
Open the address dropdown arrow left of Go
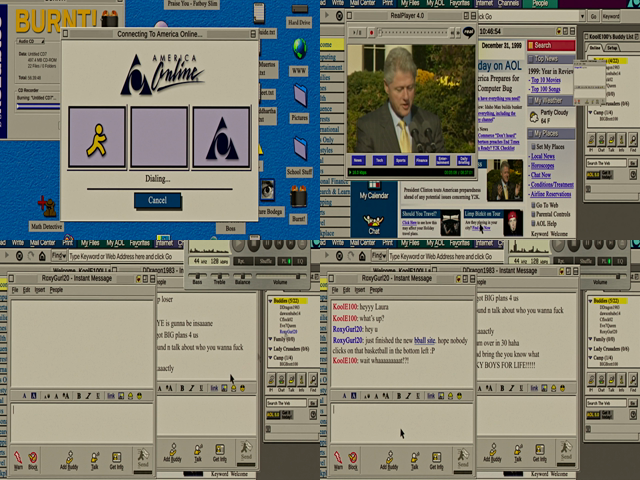[x=582, y=16]
